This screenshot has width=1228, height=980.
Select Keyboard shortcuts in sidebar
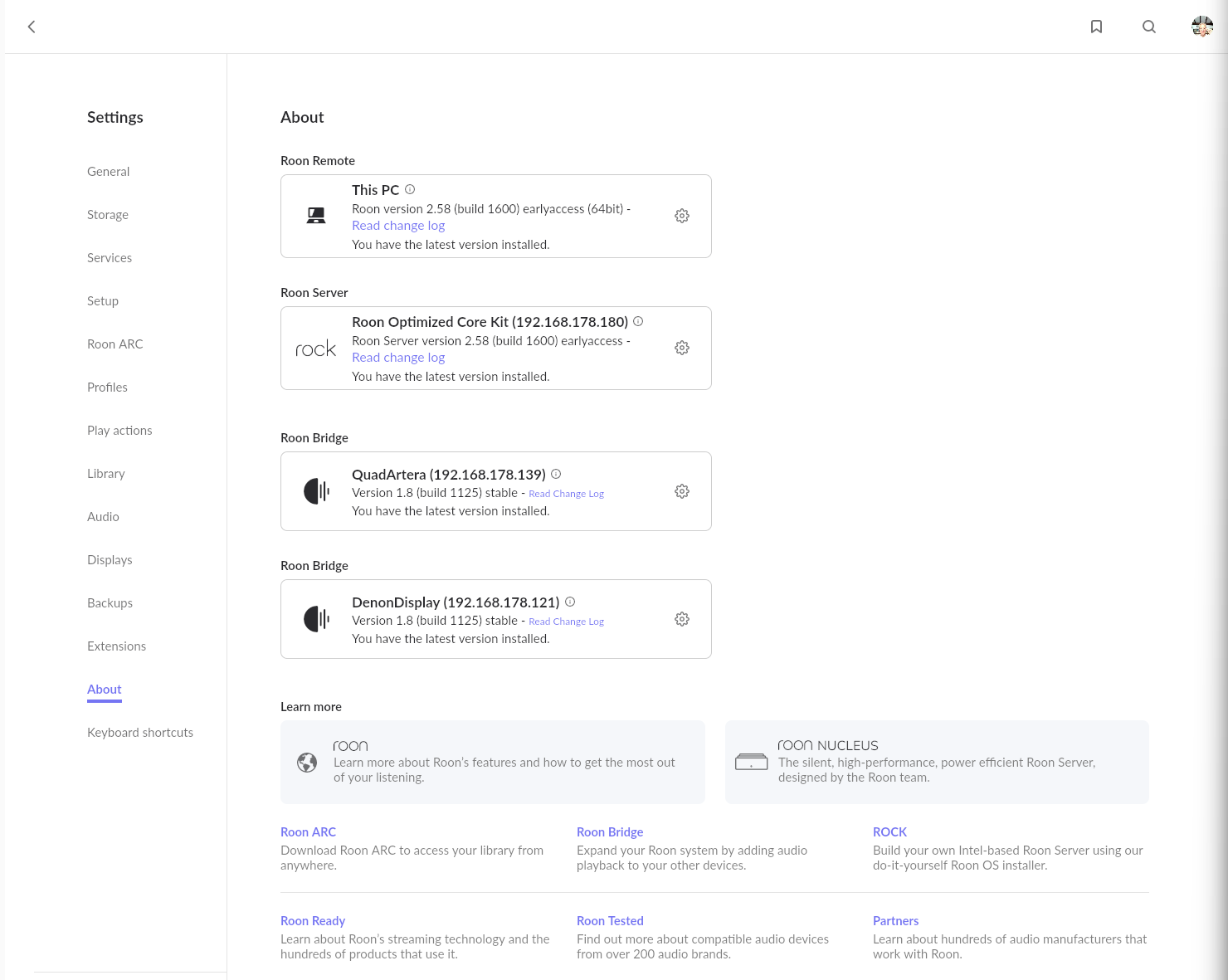[x=140, y=733]
